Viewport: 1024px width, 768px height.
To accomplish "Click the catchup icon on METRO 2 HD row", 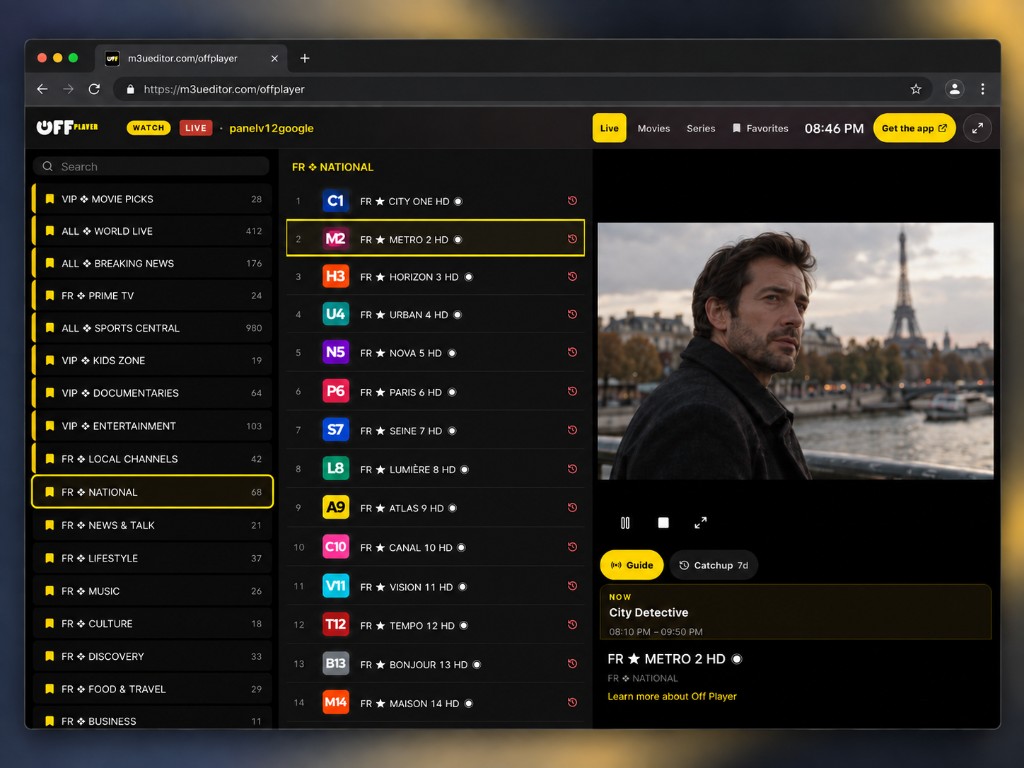I will (x=572, y=239).
